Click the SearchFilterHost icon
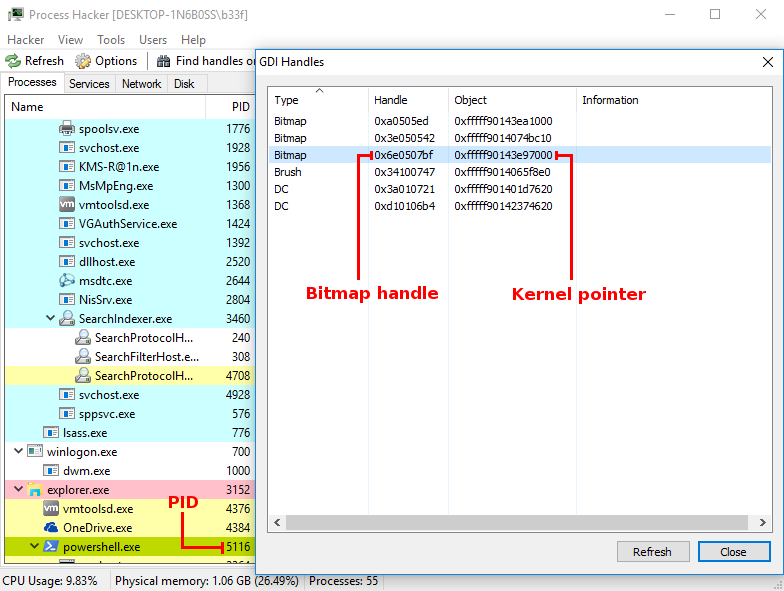Image resolution: width=784 pixels, height=591 pixels. (x=82, y=356)
